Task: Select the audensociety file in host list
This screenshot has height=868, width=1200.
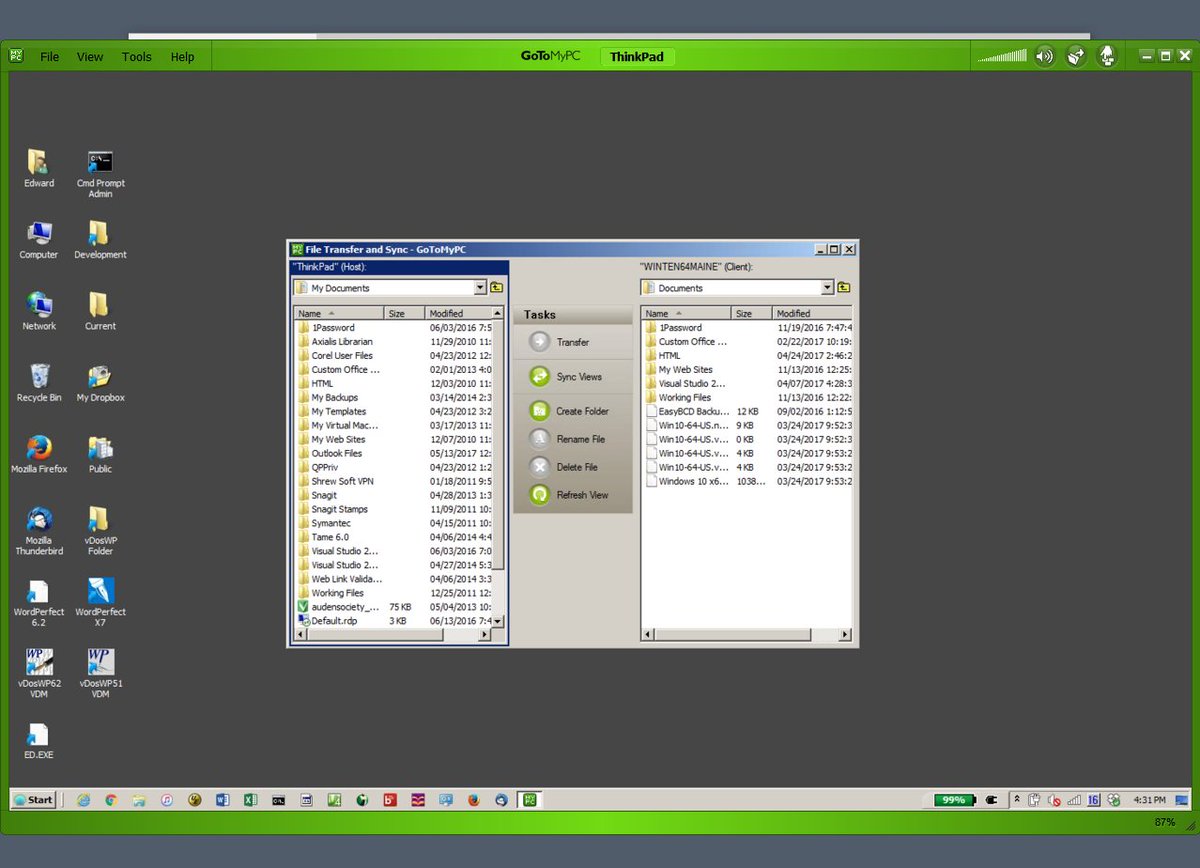Action: pyautogui.click(x=341, y=607)
